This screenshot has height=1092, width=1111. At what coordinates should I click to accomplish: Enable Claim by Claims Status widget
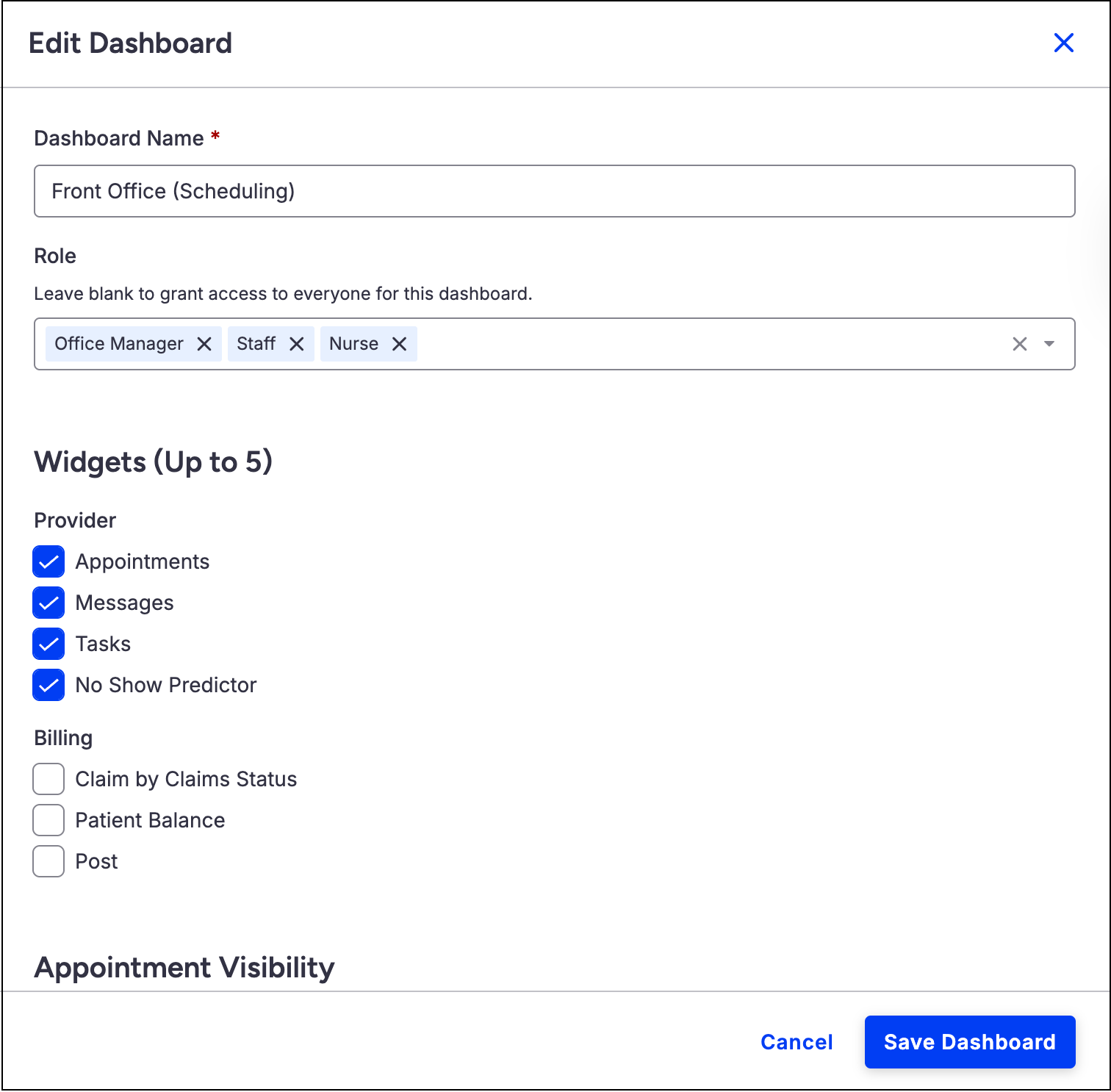pos(48,779)
